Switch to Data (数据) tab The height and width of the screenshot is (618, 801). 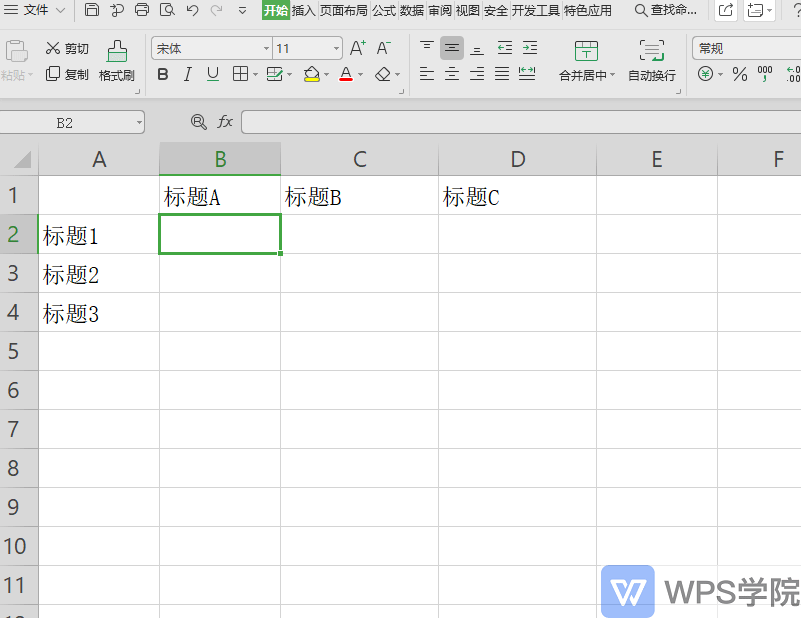pyautogui.click(x=412, y=10)
